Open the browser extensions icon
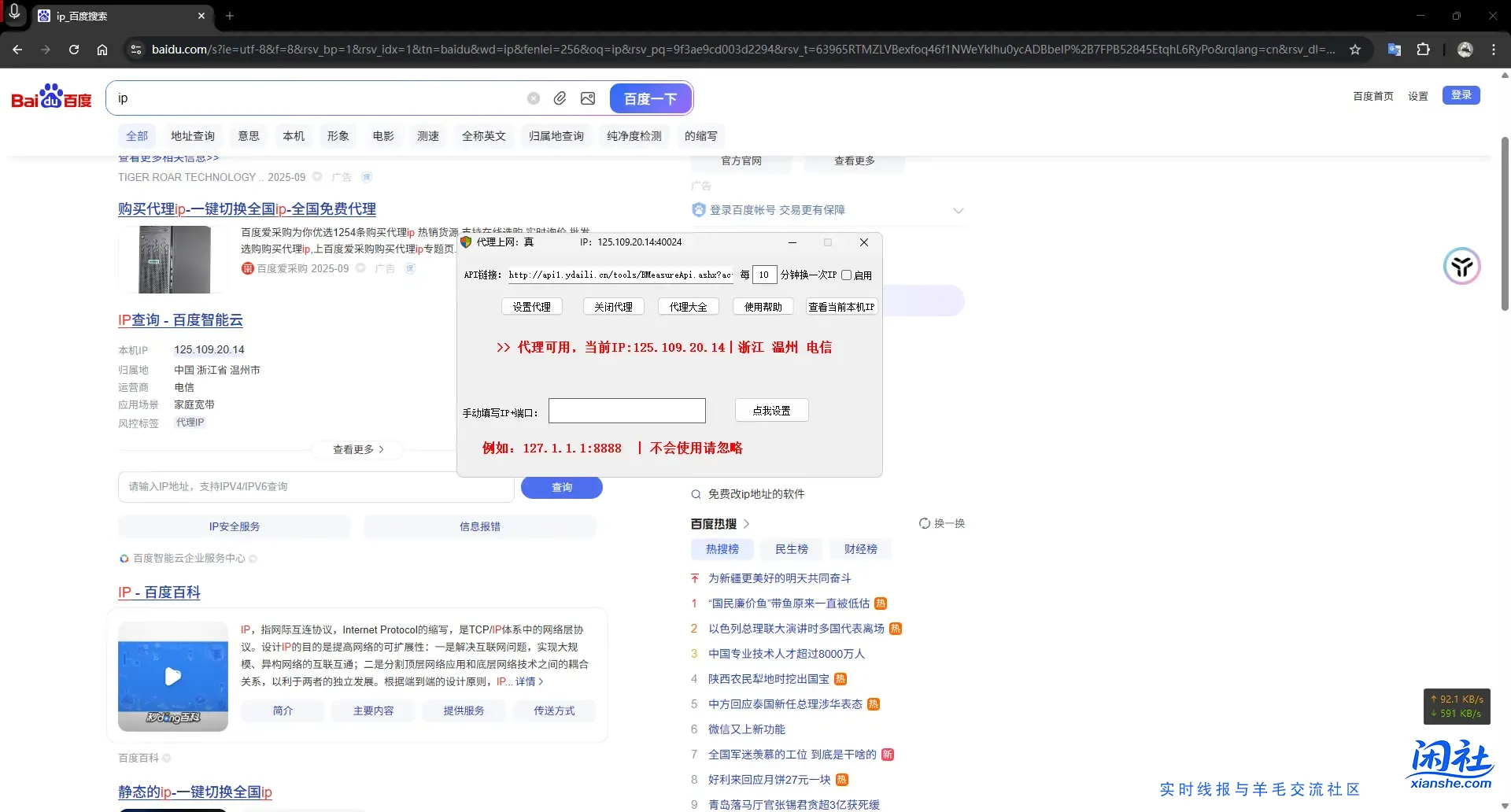Viewport: 1511px width, 812px height. pyautogui.click(x=1424, y=49)
